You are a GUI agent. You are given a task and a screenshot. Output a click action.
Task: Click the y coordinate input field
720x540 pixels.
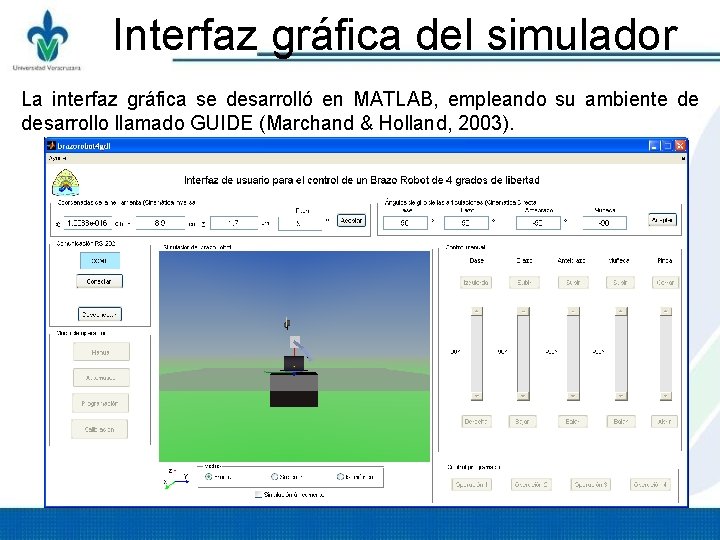pyautogui.click(x=160, y=223)
